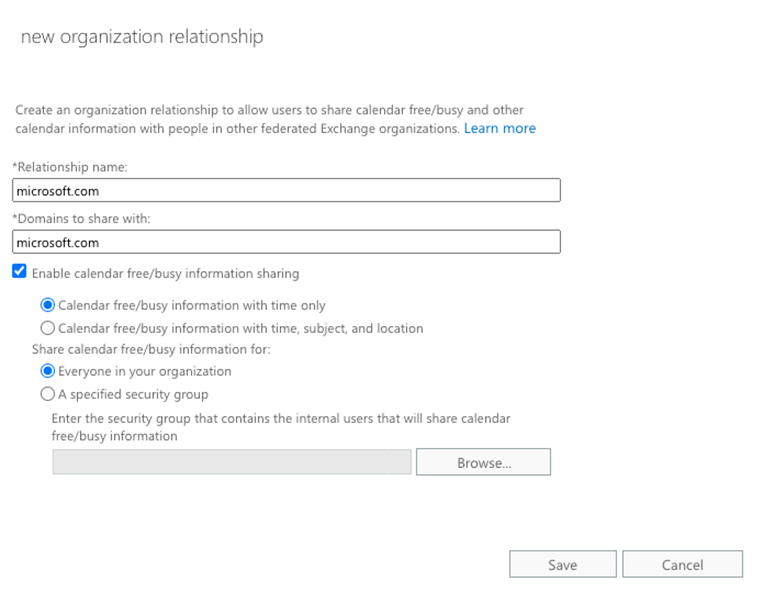Click the Domains to share with field
775x604 pixels.
(286, 242)
